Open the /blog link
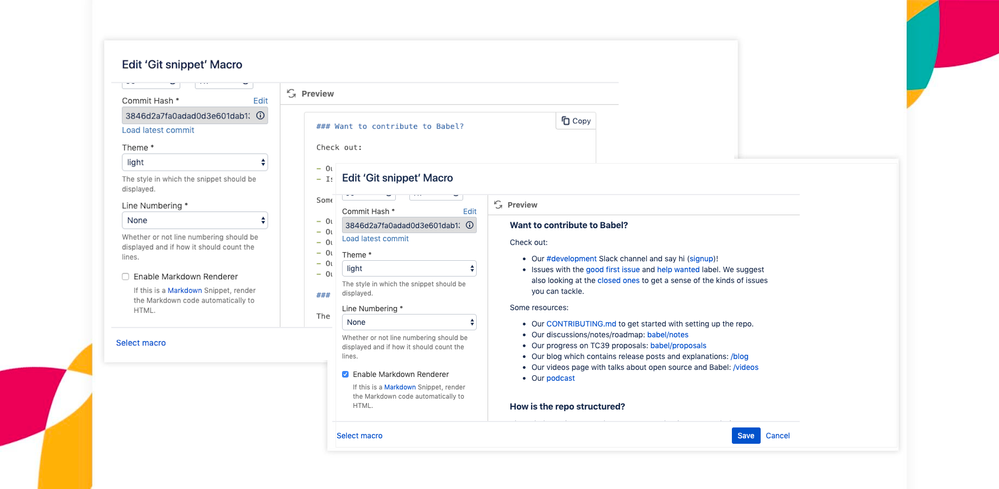The image size is (999, 489). click(740, 356)
